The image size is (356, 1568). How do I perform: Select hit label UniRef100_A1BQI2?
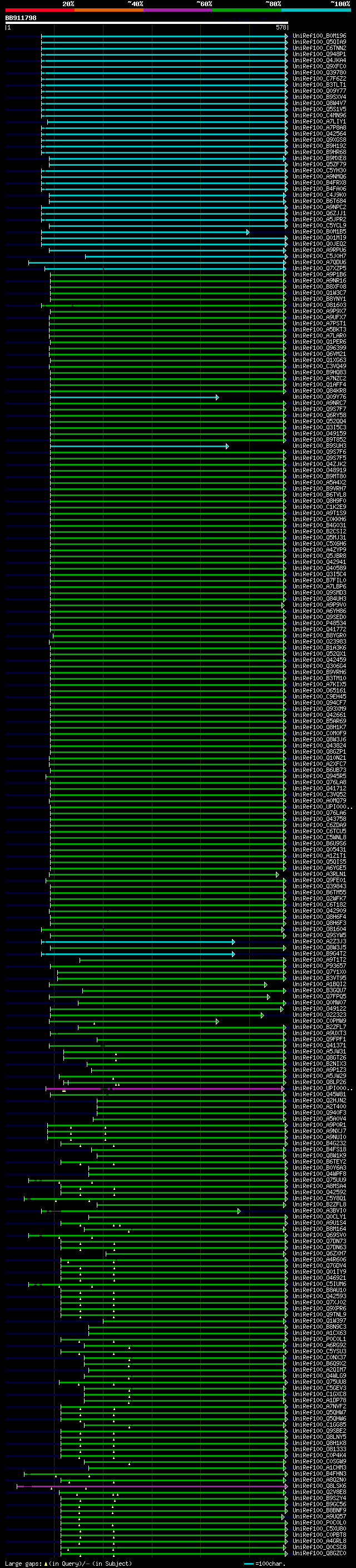point(319,985)
